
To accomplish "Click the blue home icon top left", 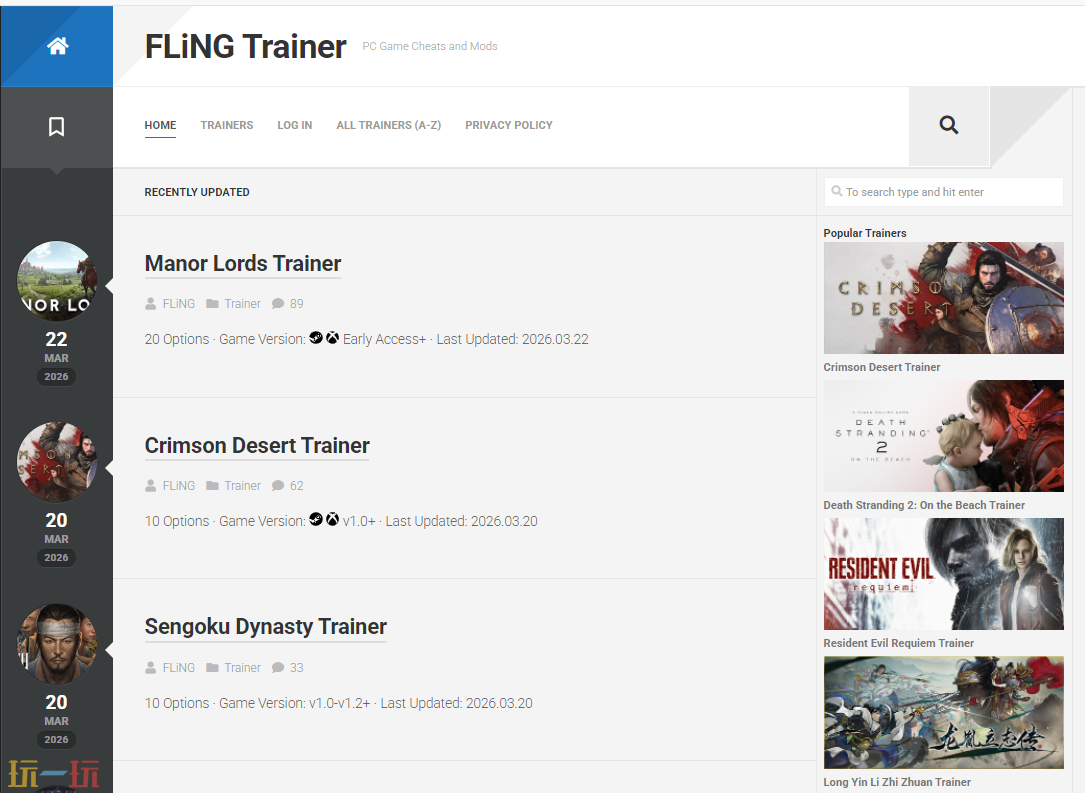I will 57,45.
